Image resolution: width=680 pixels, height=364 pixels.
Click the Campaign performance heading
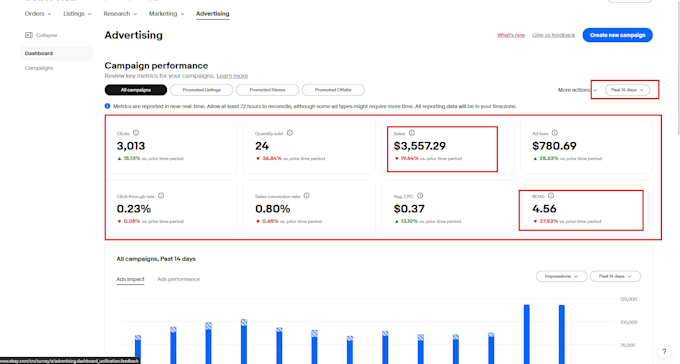(x=156, y=66)
